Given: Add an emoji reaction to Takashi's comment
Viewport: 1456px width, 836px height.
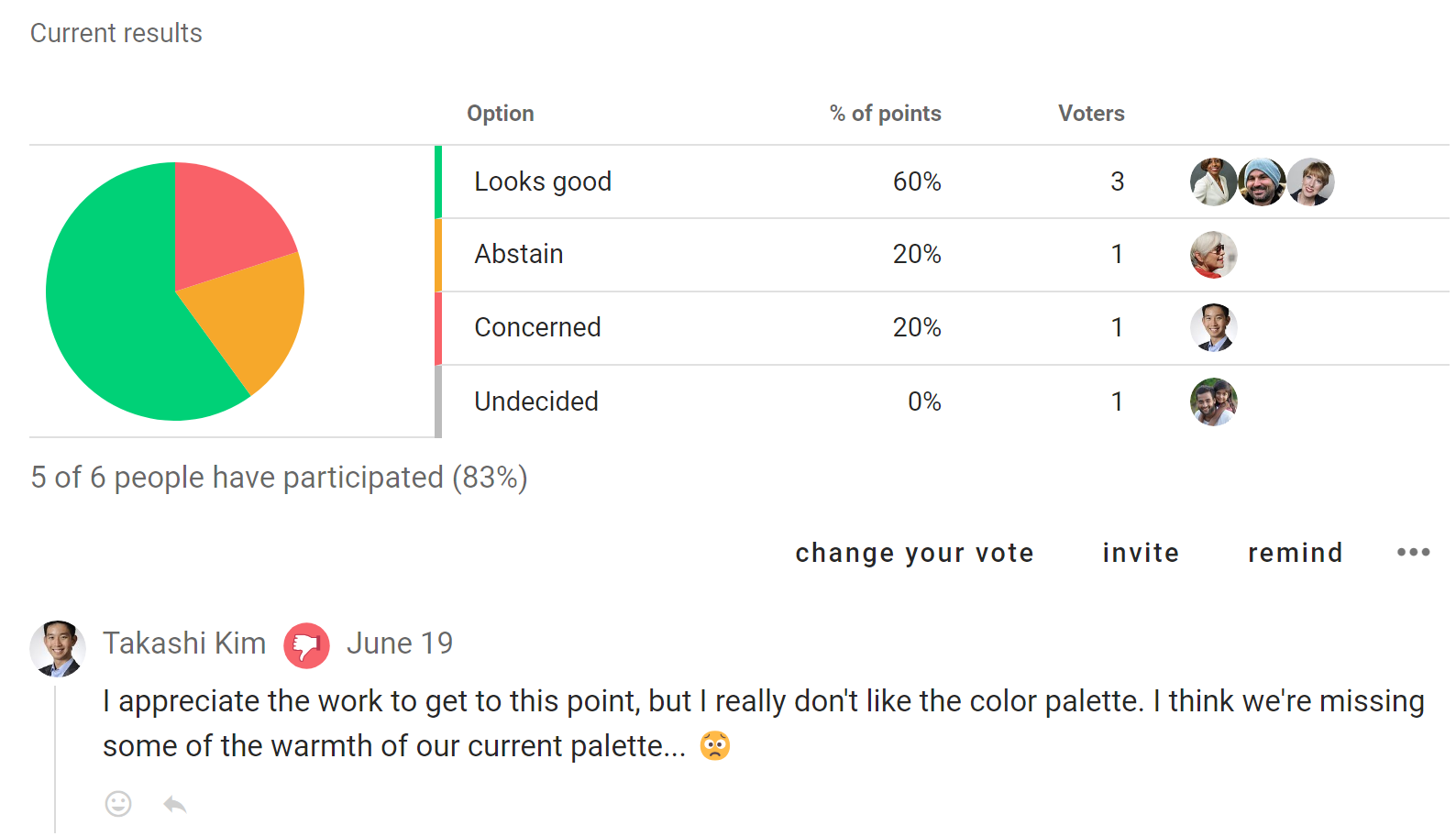Looking at the screenshot, I should [118, 804].
